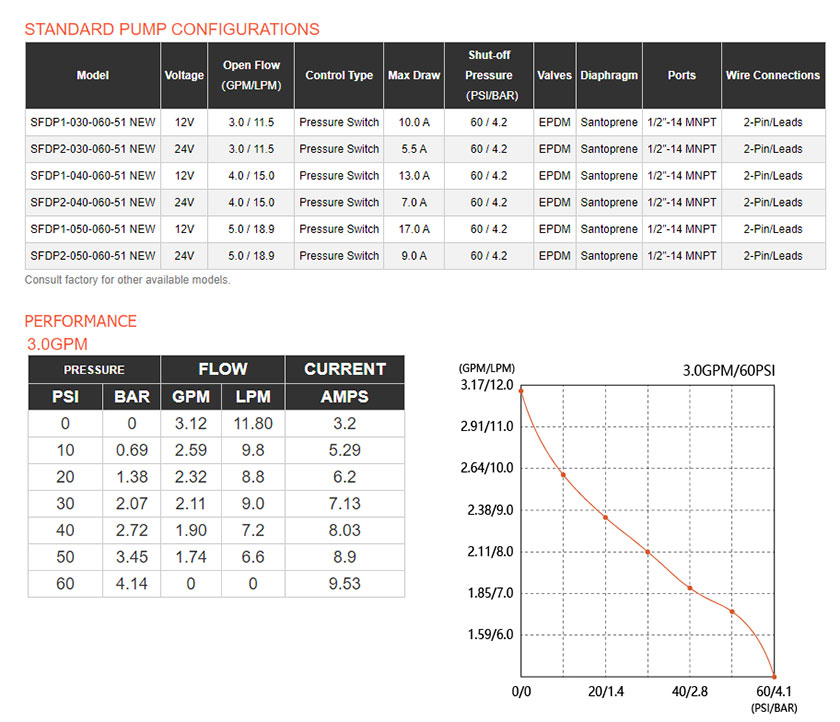Select the Model column header
The height and width of the screenshot is (722, 840).
93,76
